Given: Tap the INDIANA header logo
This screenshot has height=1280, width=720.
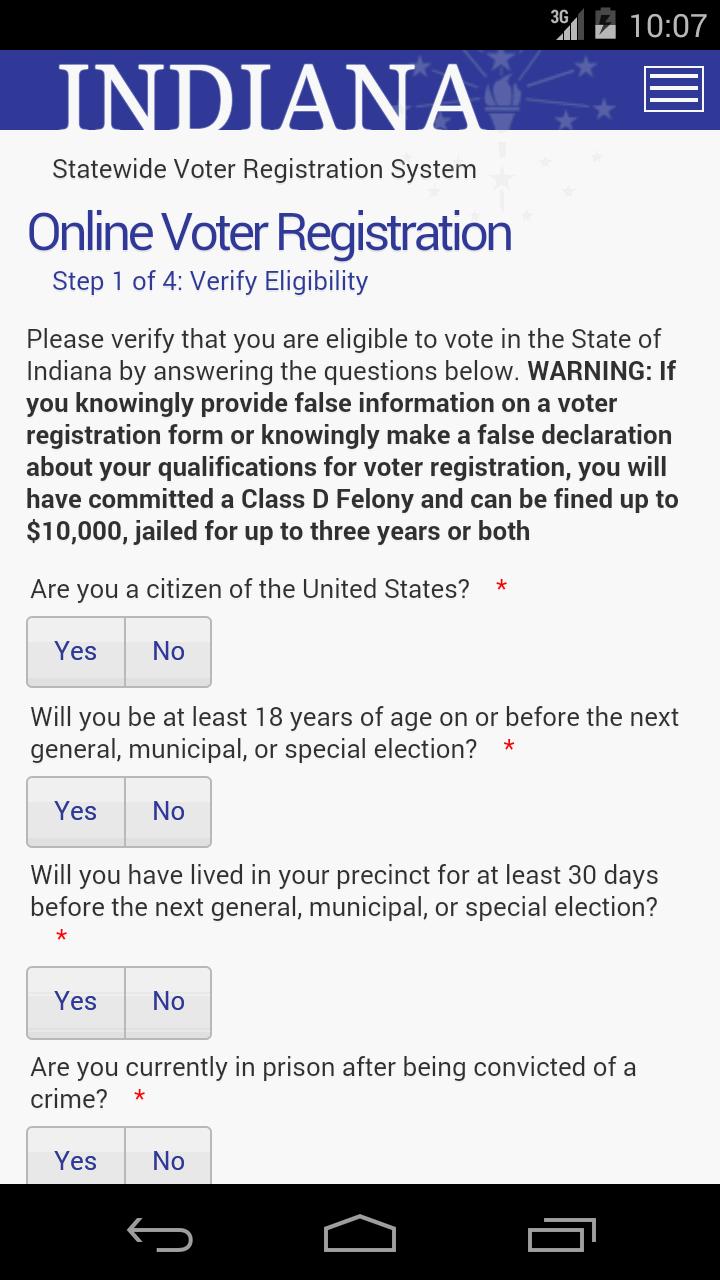Looking at the screenshot, I should pyautogui.click(x=270, y=90).
